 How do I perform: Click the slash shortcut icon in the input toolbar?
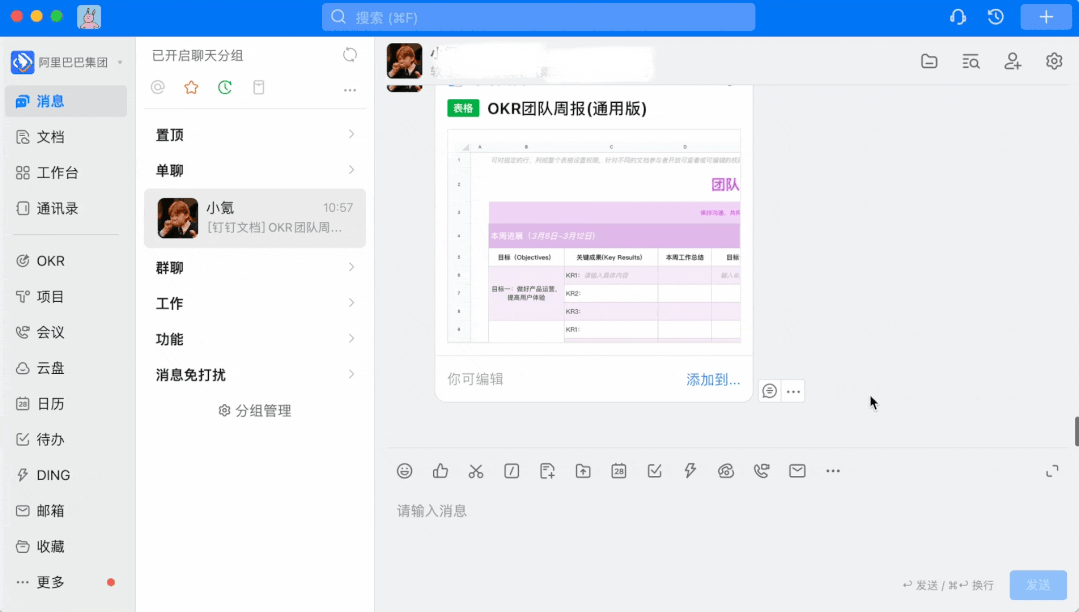click(511, 471)
